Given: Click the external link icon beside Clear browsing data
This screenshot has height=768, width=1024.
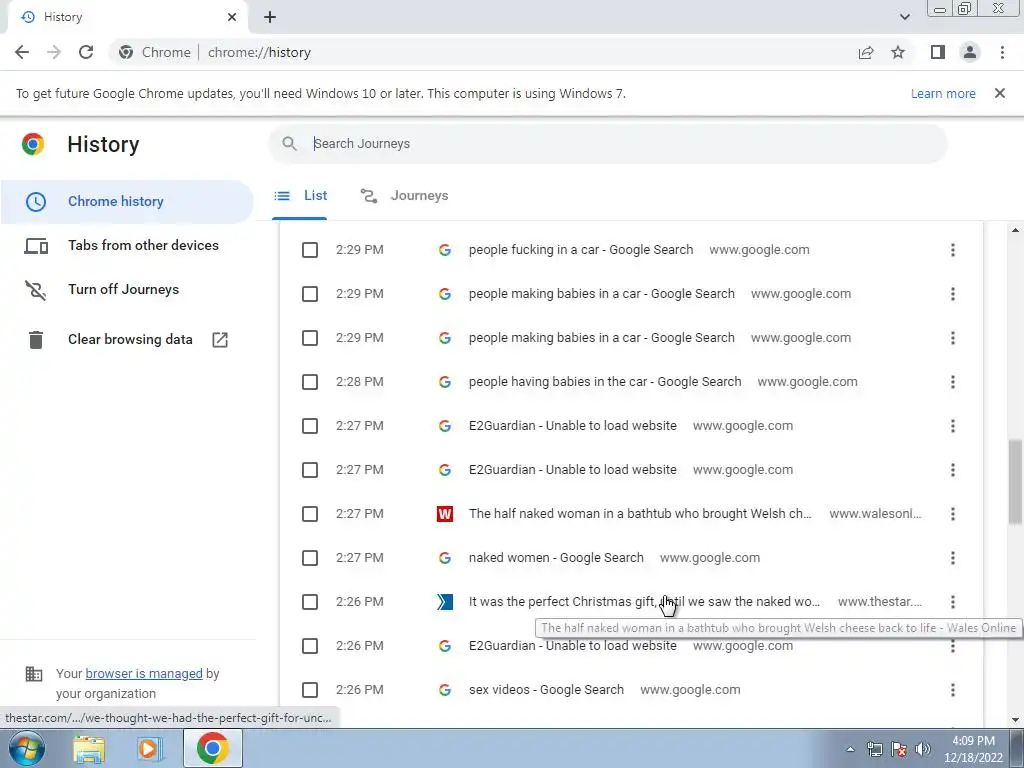Looking at the screenshot, I should pyautogui.click(x=220, y=340).
